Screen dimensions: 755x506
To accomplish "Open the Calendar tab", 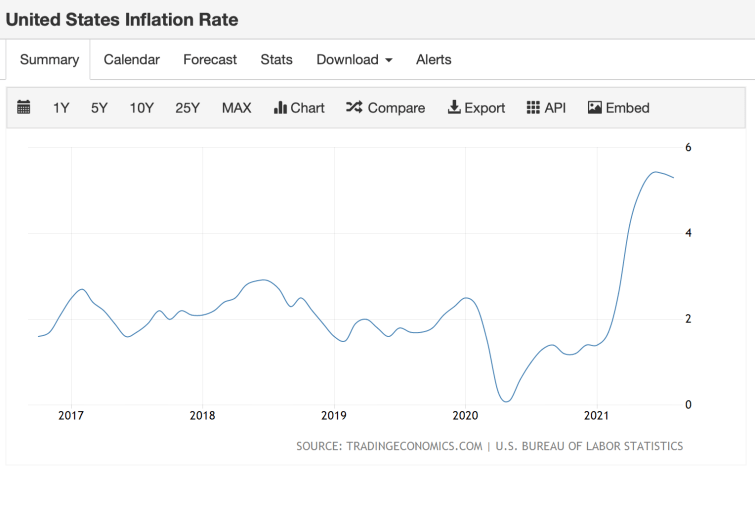I will [131, 60].
